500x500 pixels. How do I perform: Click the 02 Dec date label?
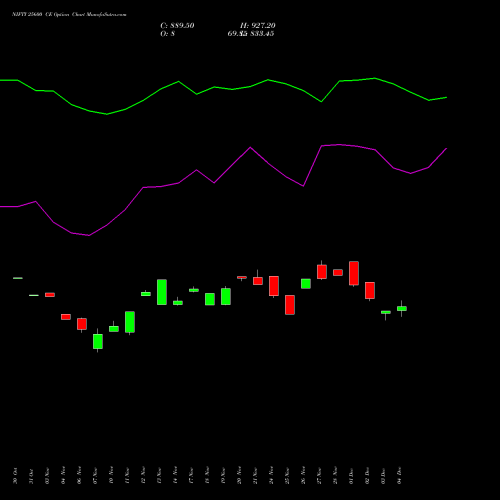point(367,476)
